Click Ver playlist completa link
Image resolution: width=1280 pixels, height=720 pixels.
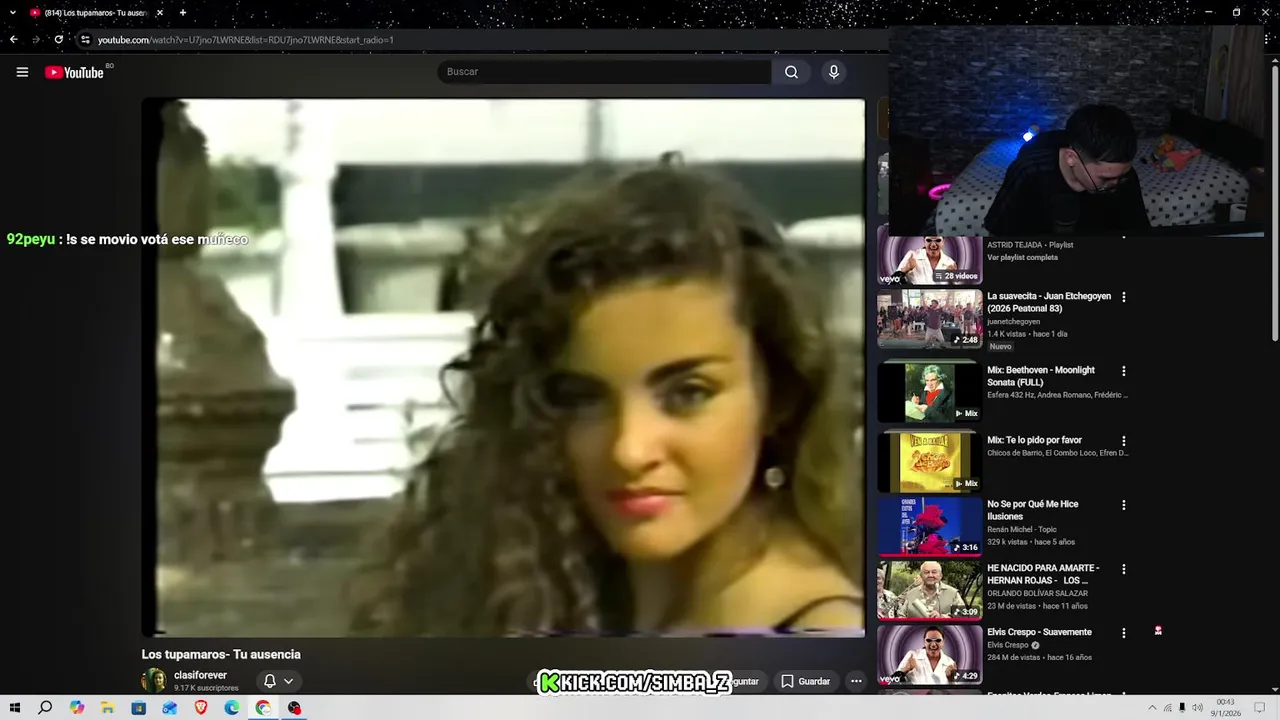coord(1022,257)
